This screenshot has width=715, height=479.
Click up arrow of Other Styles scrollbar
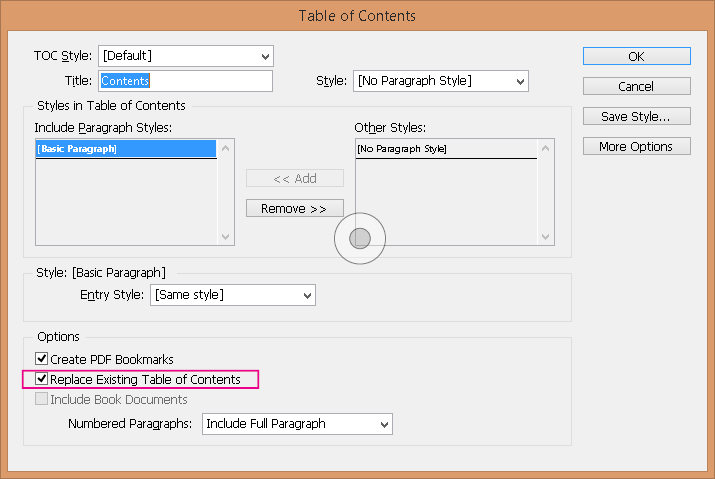tap(545, 148)
